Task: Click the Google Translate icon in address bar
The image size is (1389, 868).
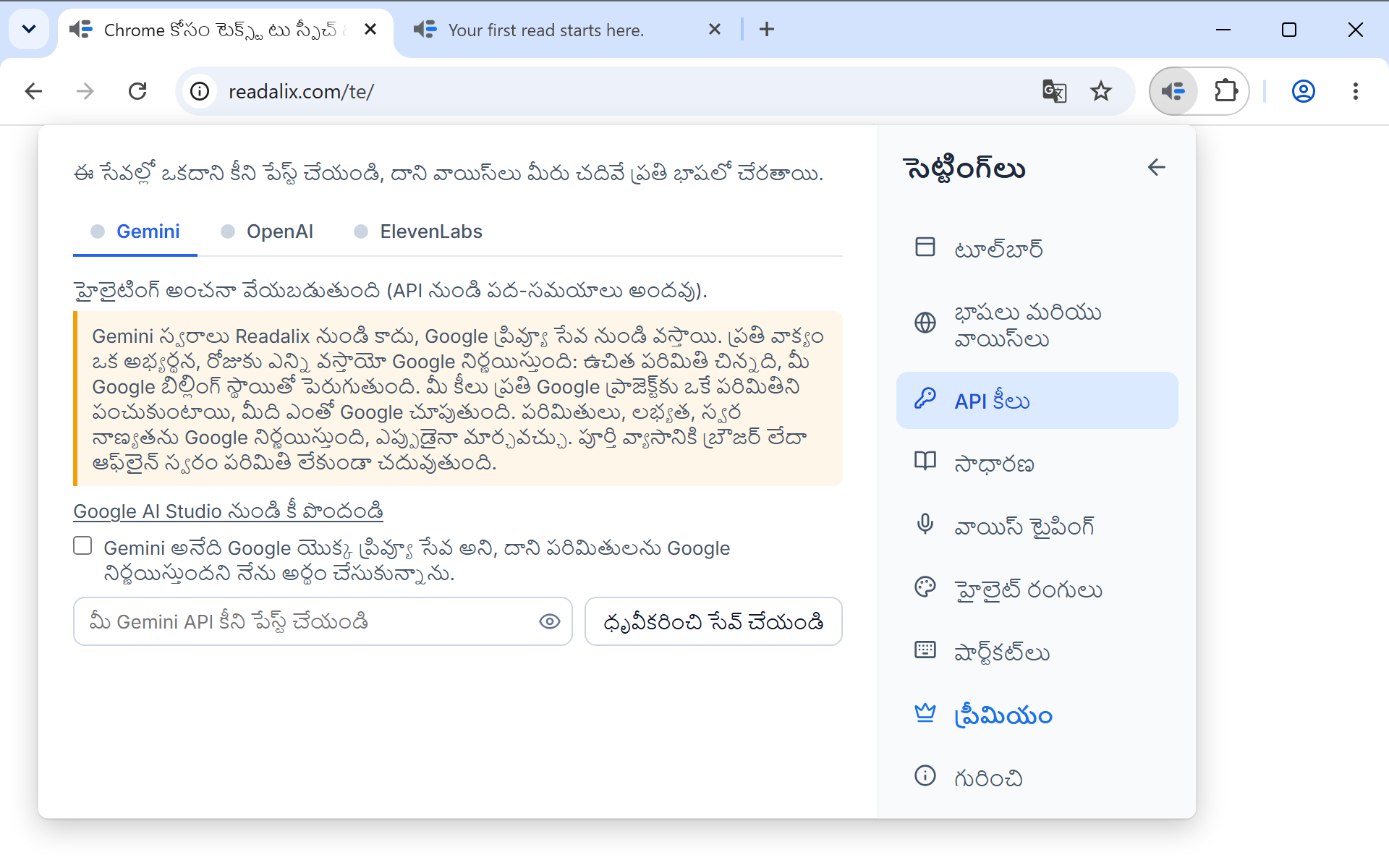Action: point(1054,91)
